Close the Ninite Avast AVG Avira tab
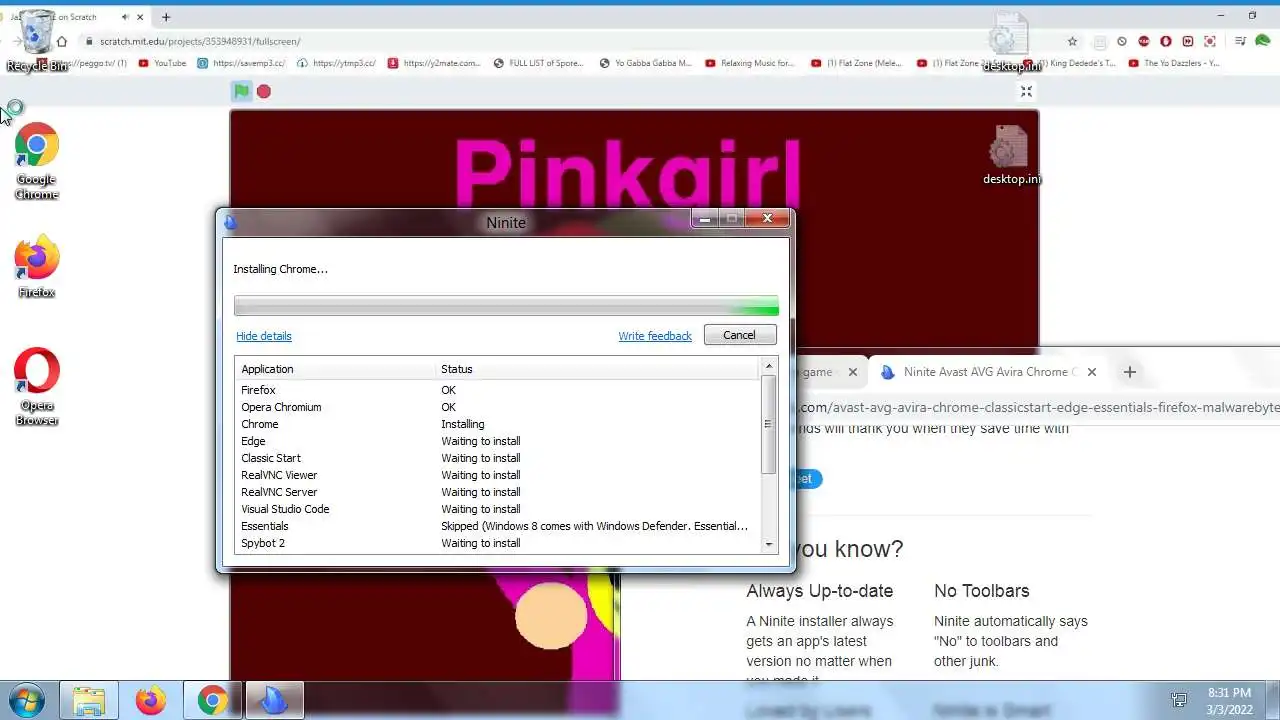The image size is (1280, 720). click(x=1092, y=372)
